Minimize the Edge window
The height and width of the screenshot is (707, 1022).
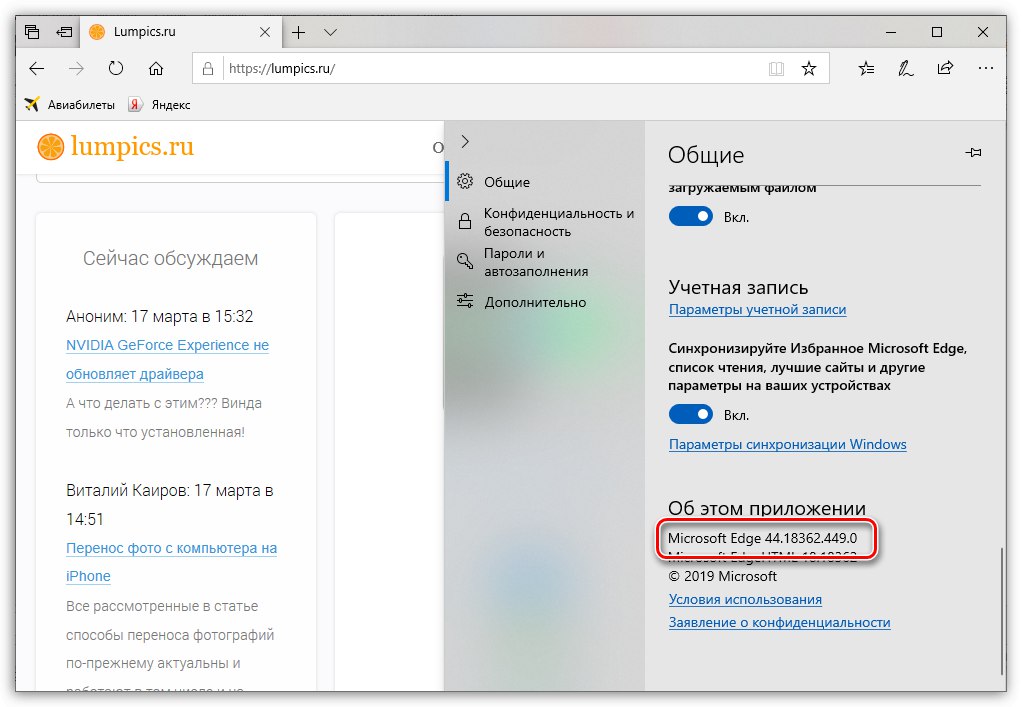tap(891, 32)
